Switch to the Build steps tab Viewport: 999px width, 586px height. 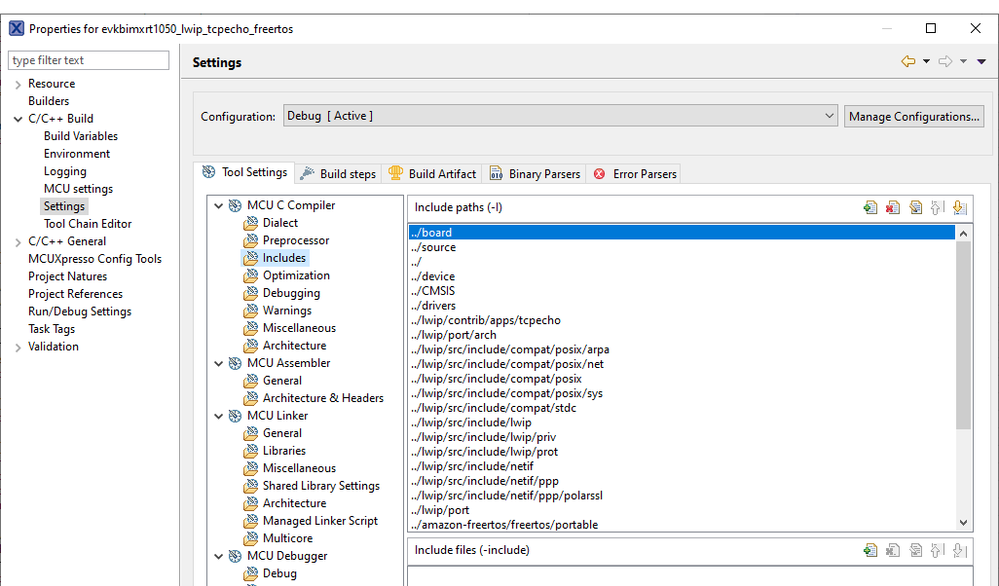click(x=338, y=174)
